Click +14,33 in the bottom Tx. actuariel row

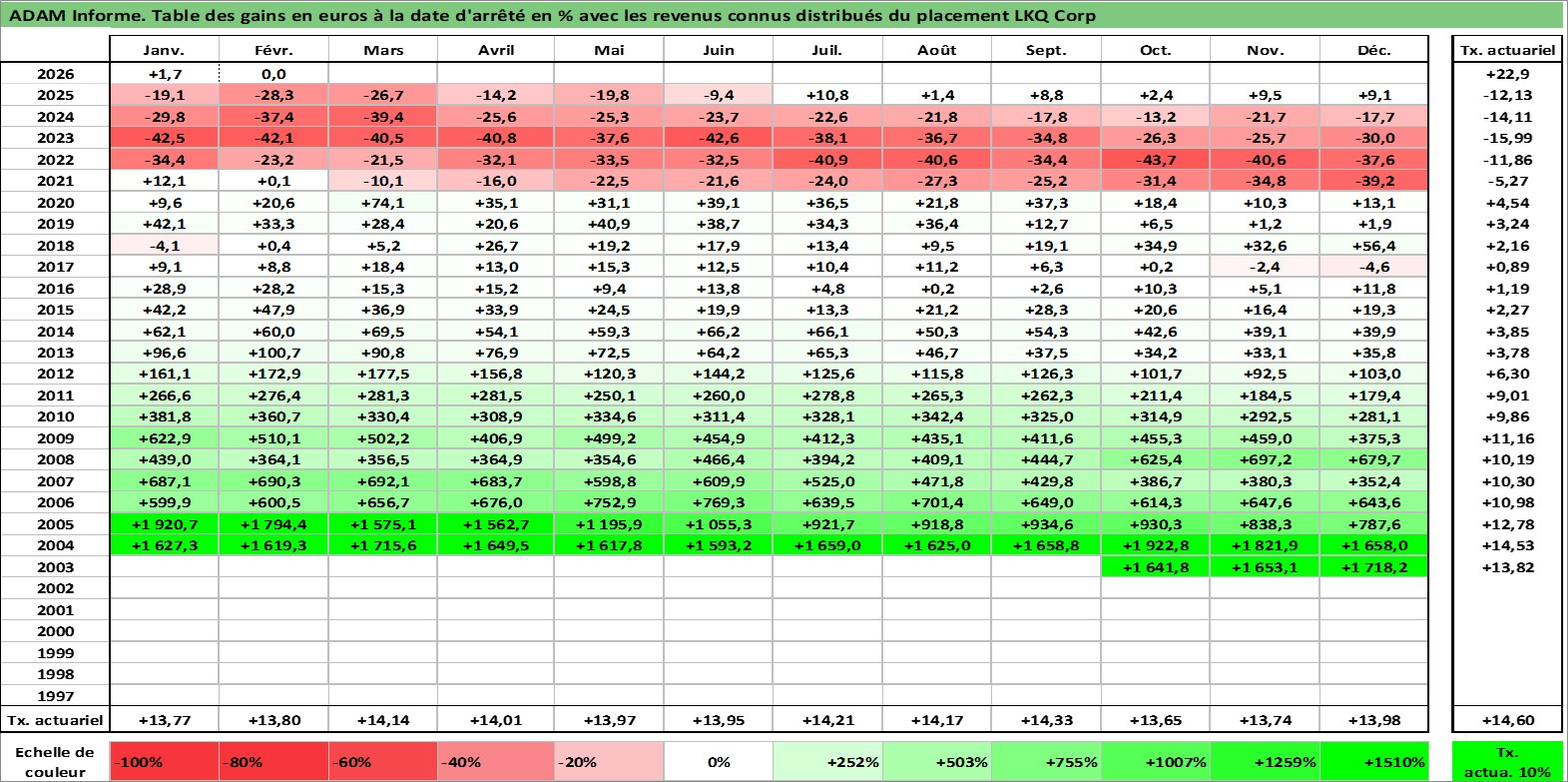point(1046,720)
